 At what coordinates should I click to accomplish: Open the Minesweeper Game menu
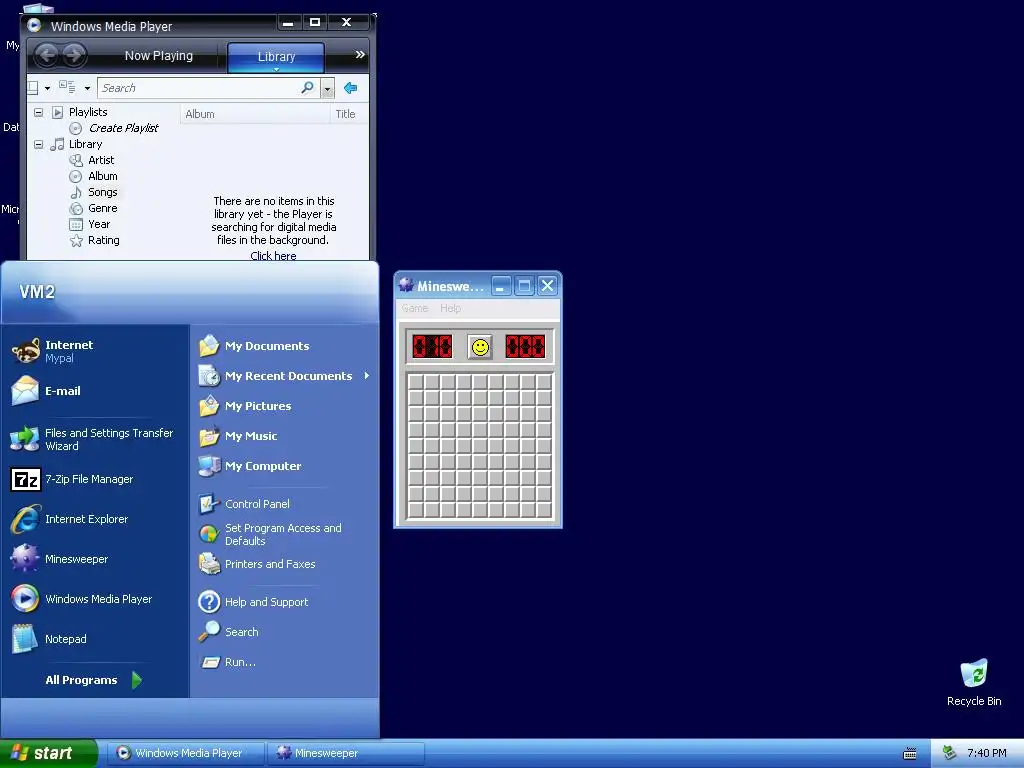pyautogui.click(x=415, y=308)
